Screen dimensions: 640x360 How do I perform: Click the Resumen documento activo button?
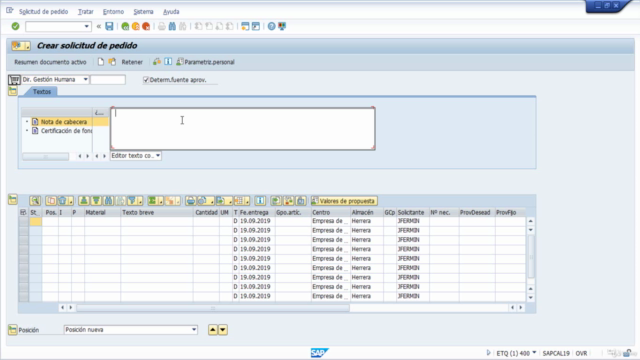pos(50,62)
